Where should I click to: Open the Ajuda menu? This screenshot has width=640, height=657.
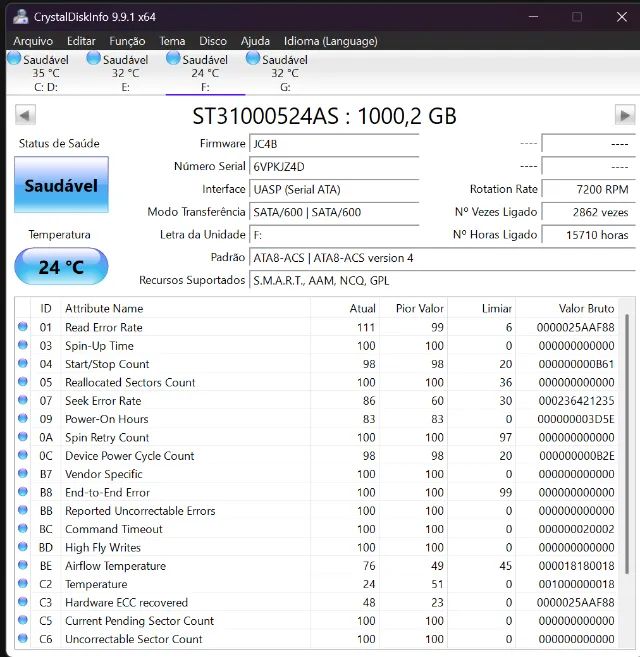point(255,41)
